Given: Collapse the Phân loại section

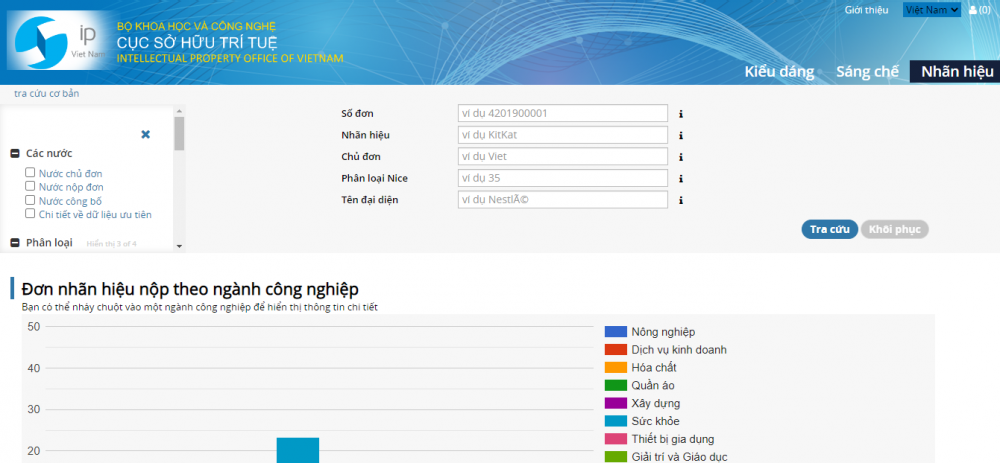Looking at the screenshot, I should (16, 243).
